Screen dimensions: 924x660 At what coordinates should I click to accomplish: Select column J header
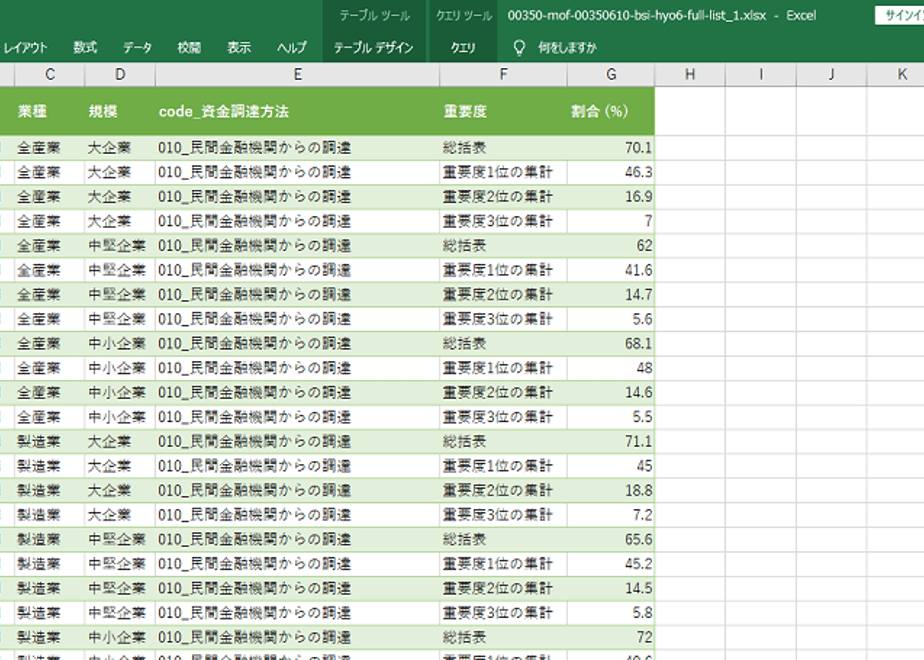831,75
